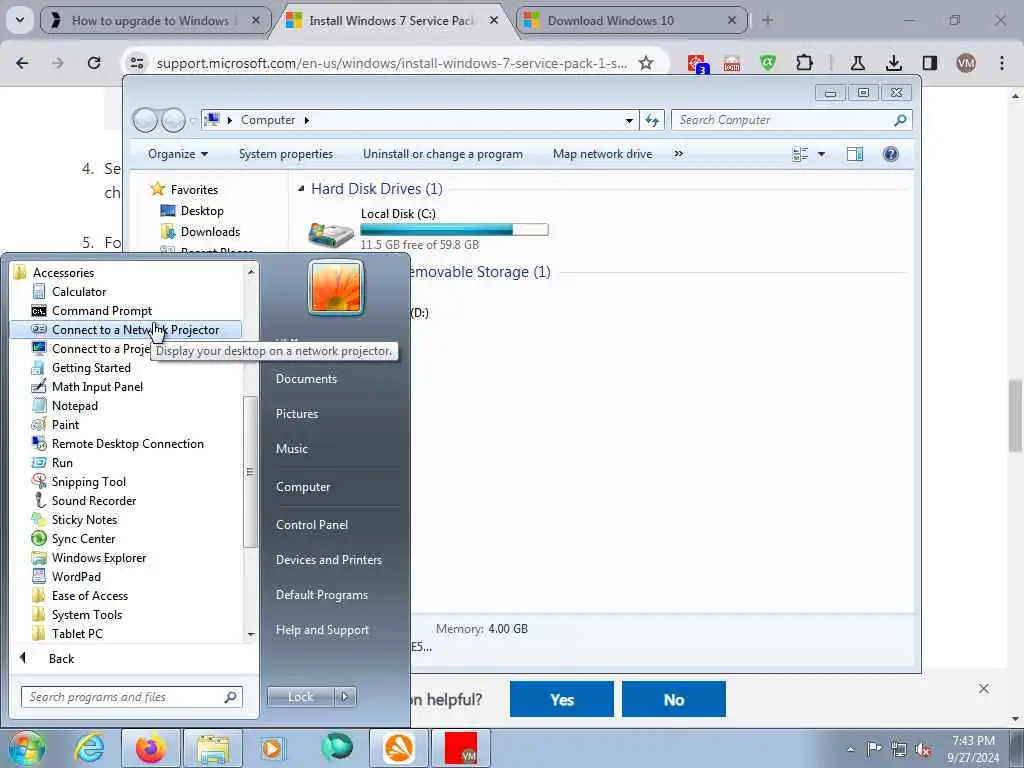Click the Chrome downloads icon
The height and width of the screenshot is (768, 1024).
[893, 63]
